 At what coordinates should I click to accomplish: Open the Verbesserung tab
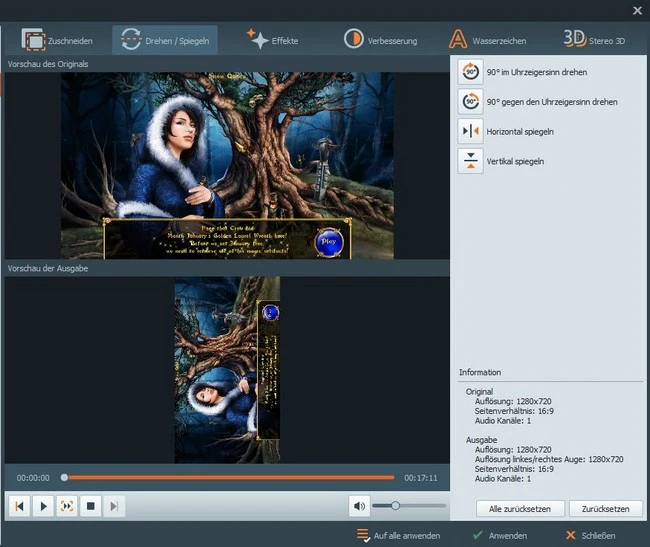tap(380, 40)
